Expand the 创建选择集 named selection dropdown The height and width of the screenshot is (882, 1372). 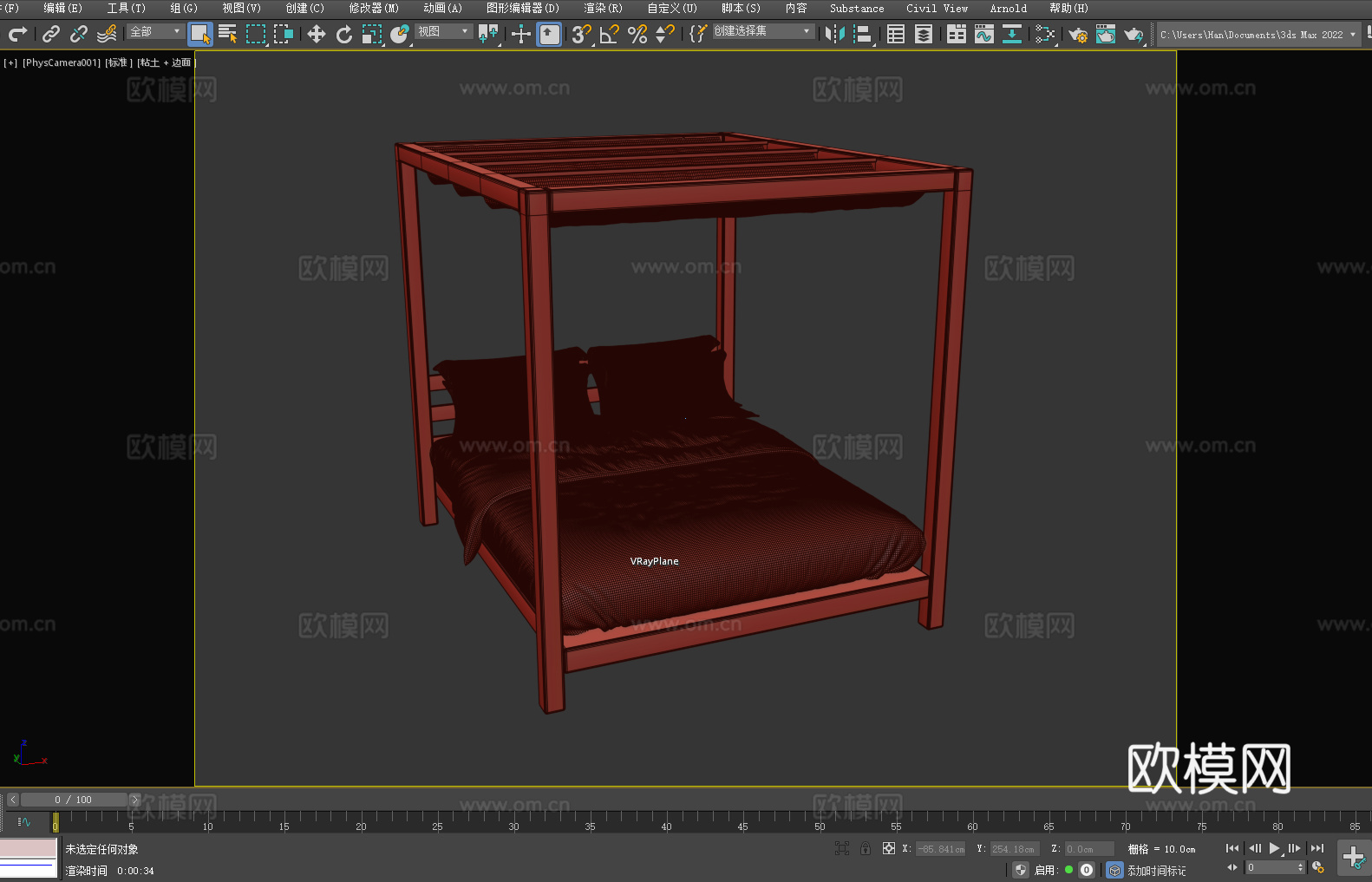(x=762, y=31)
